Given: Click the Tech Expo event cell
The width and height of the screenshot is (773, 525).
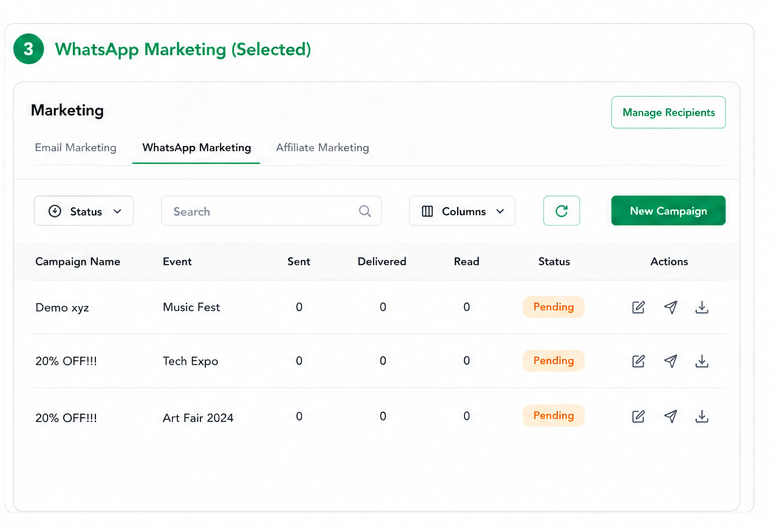Looking at the screenshot, I should coord(190,361).
